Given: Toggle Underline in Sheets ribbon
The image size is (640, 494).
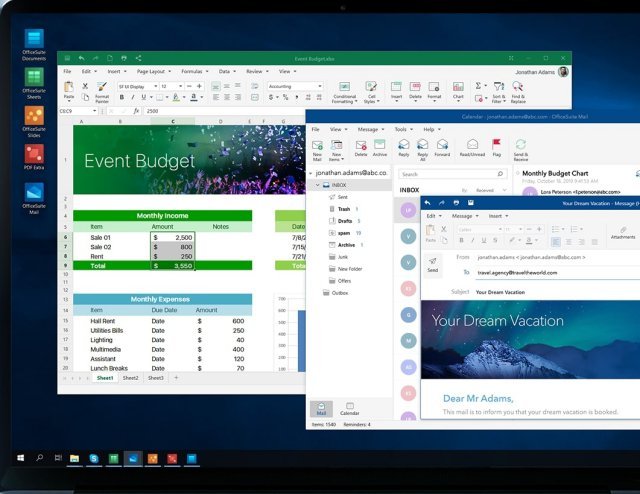Looking at the screenshot, I should 144,97.
